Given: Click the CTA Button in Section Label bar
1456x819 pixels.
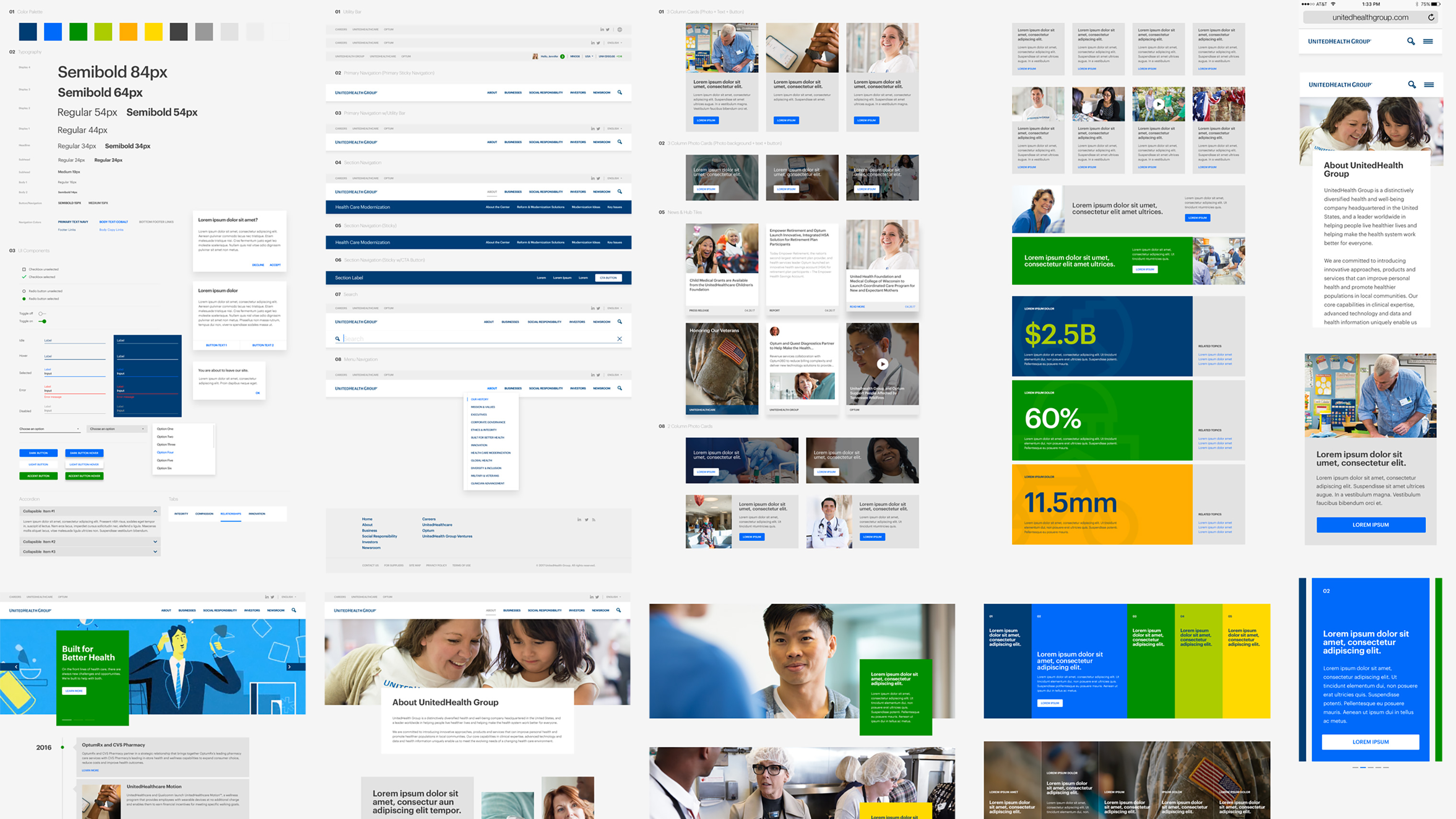Looking at the screenshot, I should 608,278.
